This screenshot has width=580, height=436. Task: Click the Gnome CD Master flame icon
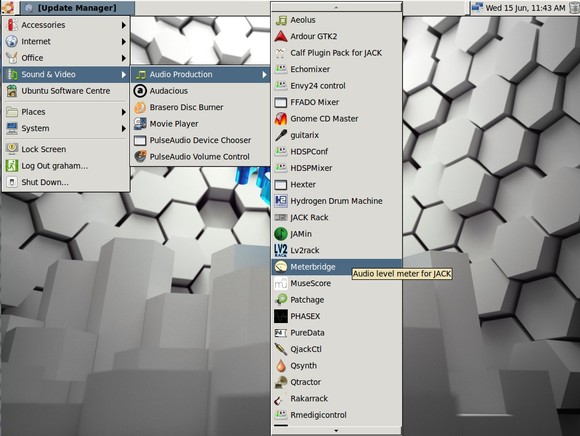[281, 119]
